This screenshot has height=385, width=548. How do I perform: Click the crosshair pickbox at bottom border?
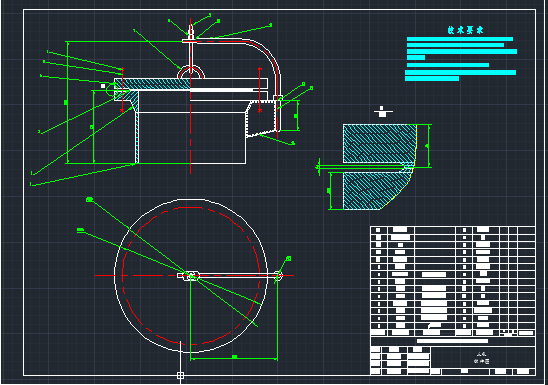pyautogui.click(x=180, y=375)
